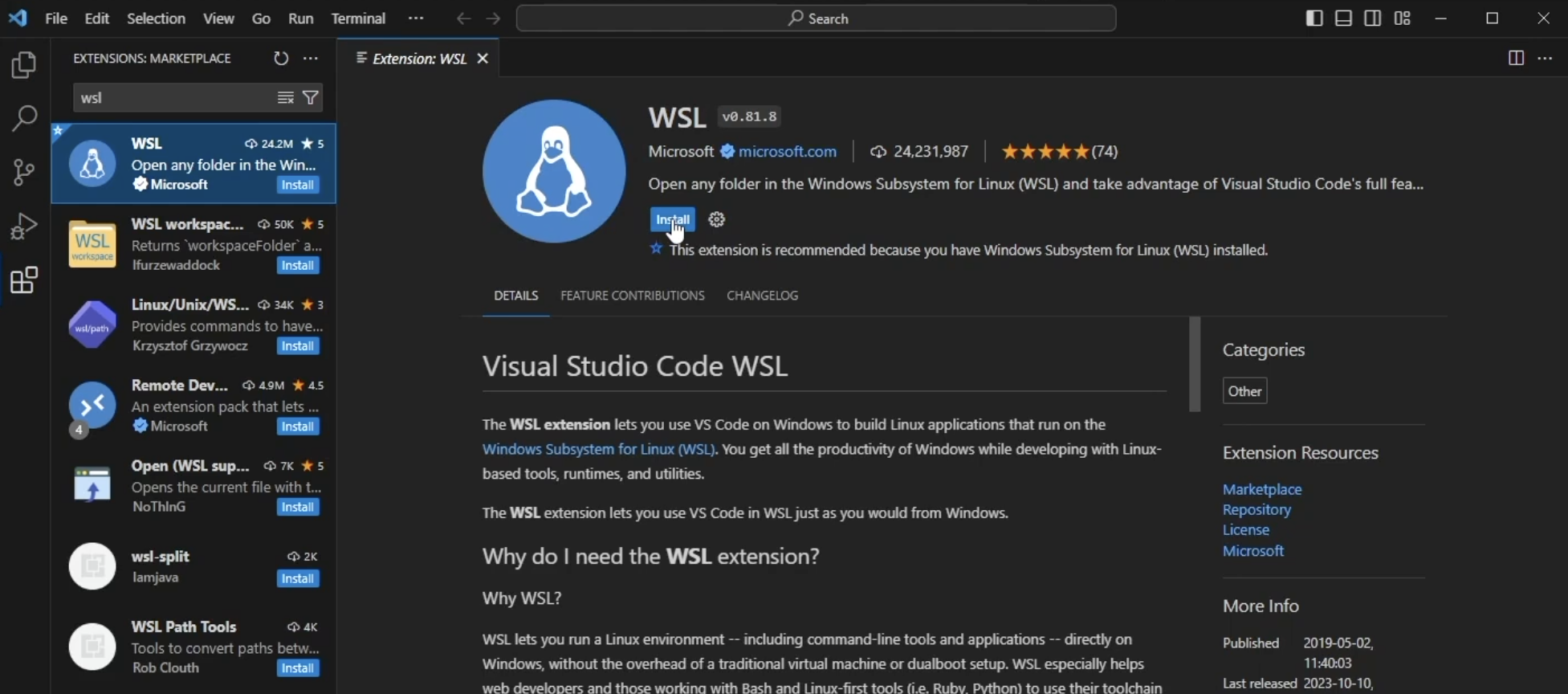The height and width of the screenshot is (694, 1568).
Task: Select the WSL Path Tools extension icon
Action: (92, 647)
